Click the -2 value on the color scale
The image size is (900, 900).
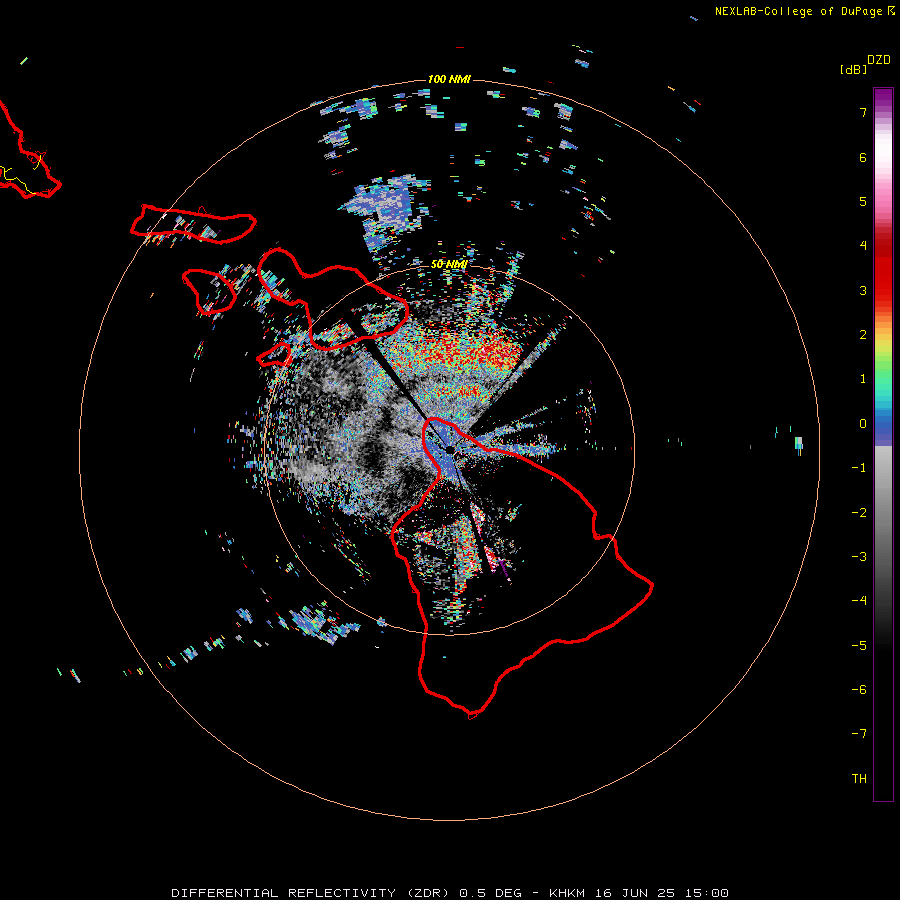[x=859, y=513]
